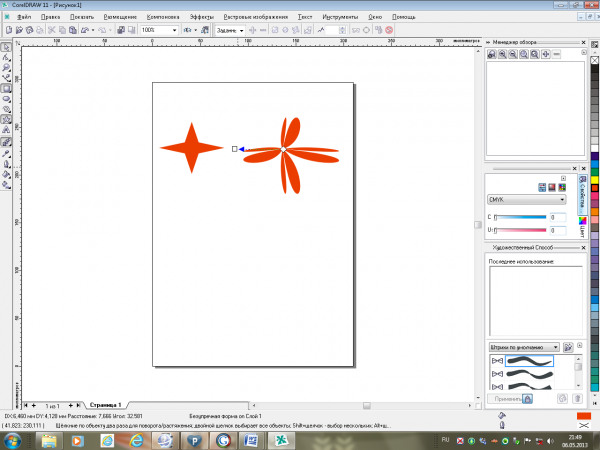Open the zoom level 100% dropdown
600x450 pixels.
point(174,30)
